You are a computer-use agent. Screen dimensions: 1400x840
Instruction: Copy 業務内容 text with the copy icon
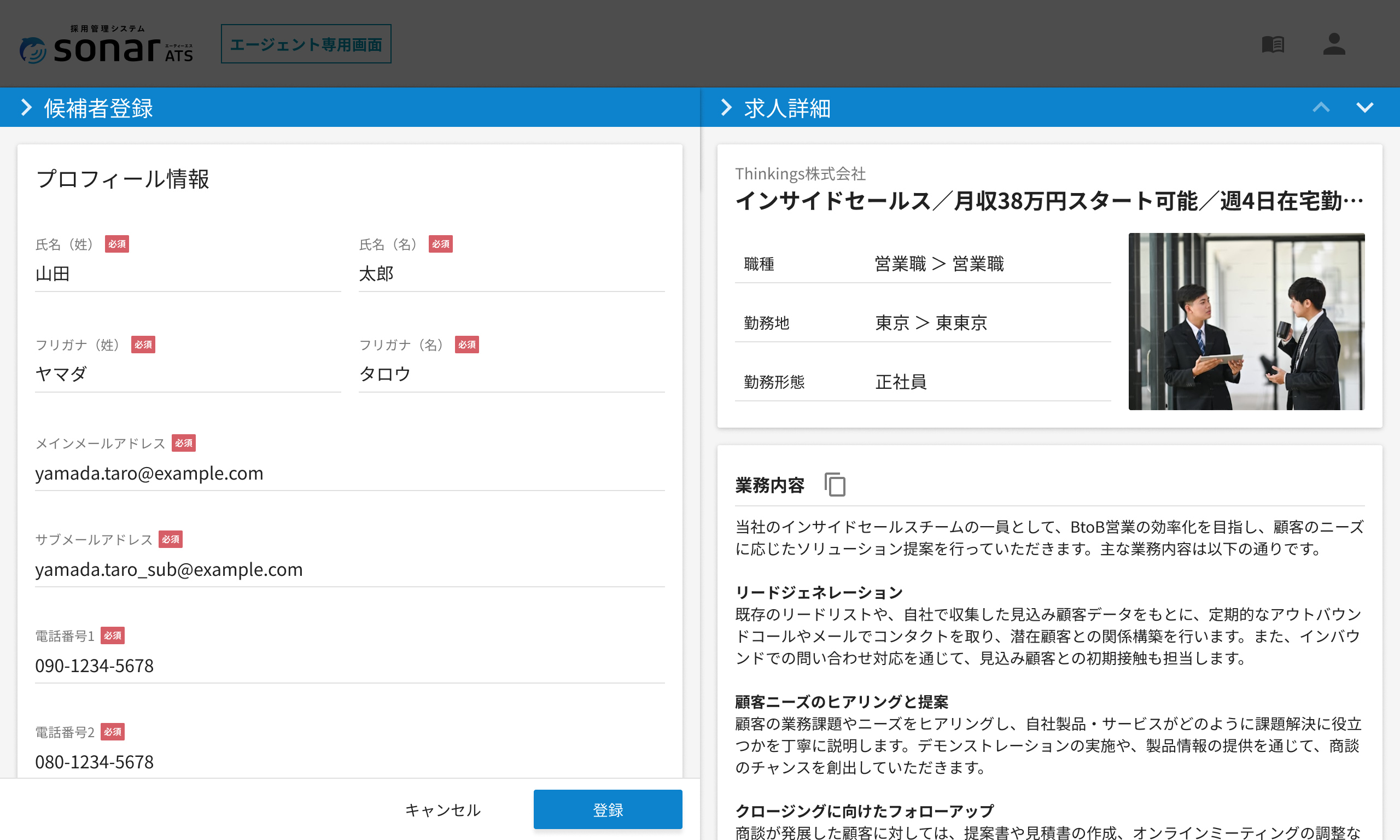835,485
